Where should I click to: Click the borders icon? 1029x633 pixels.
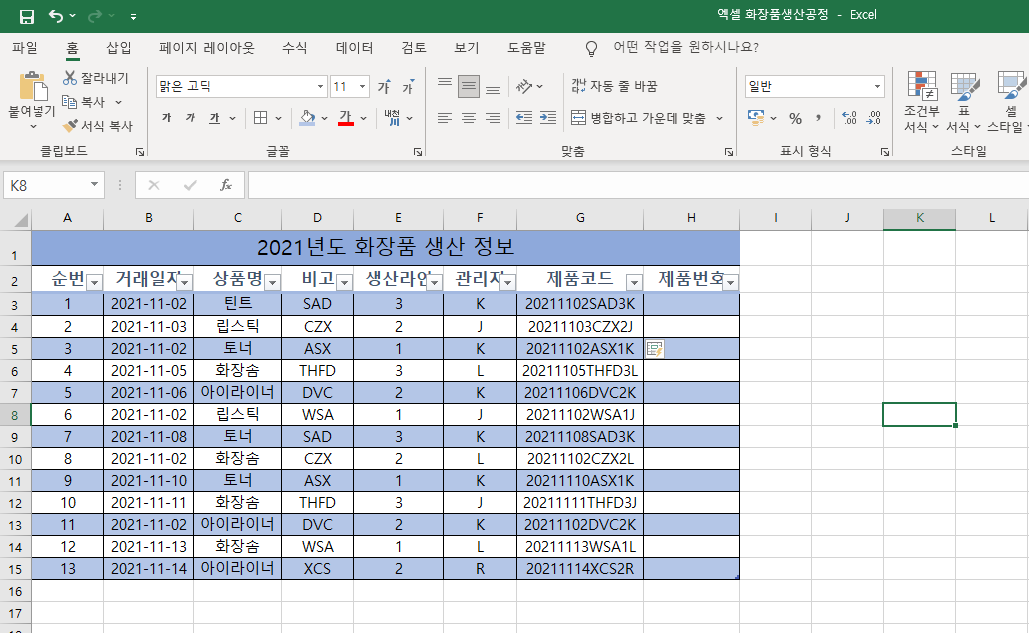[261, 118]
